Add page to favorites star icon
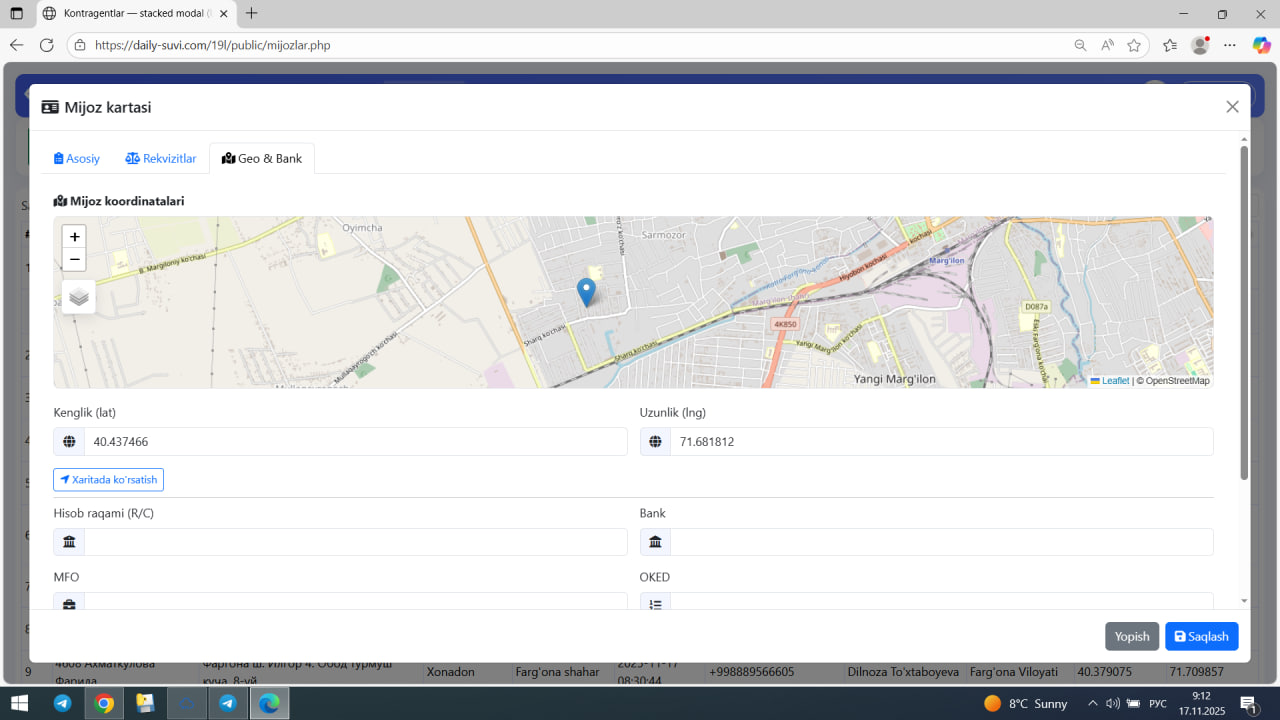The image size is (1280, 720). (1134, 45)
